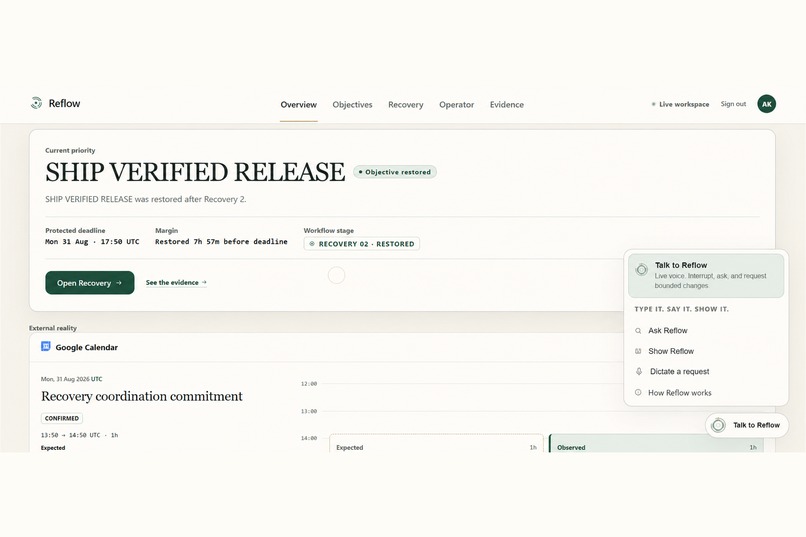
Task: Click the Reflow brand name
Action: (64, 103)
